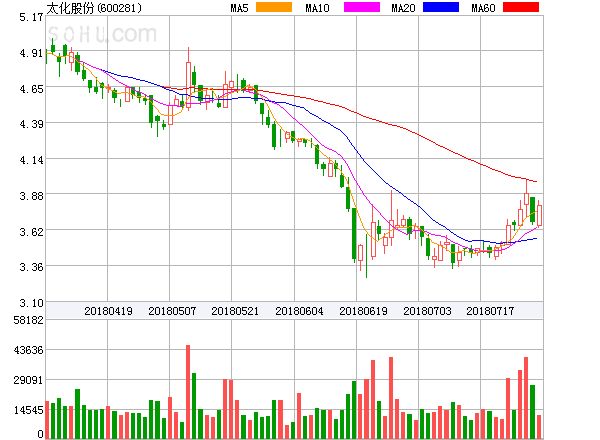This screenshot has width=600, height=440.
Task: Click the 20180703 date label
Action: pyautogui.click(x=427, y=311)
